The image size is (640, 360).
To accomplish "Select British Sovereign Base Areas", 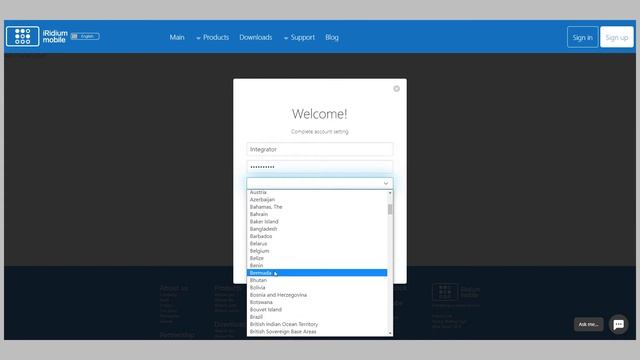I will click(x=317, y=331).
